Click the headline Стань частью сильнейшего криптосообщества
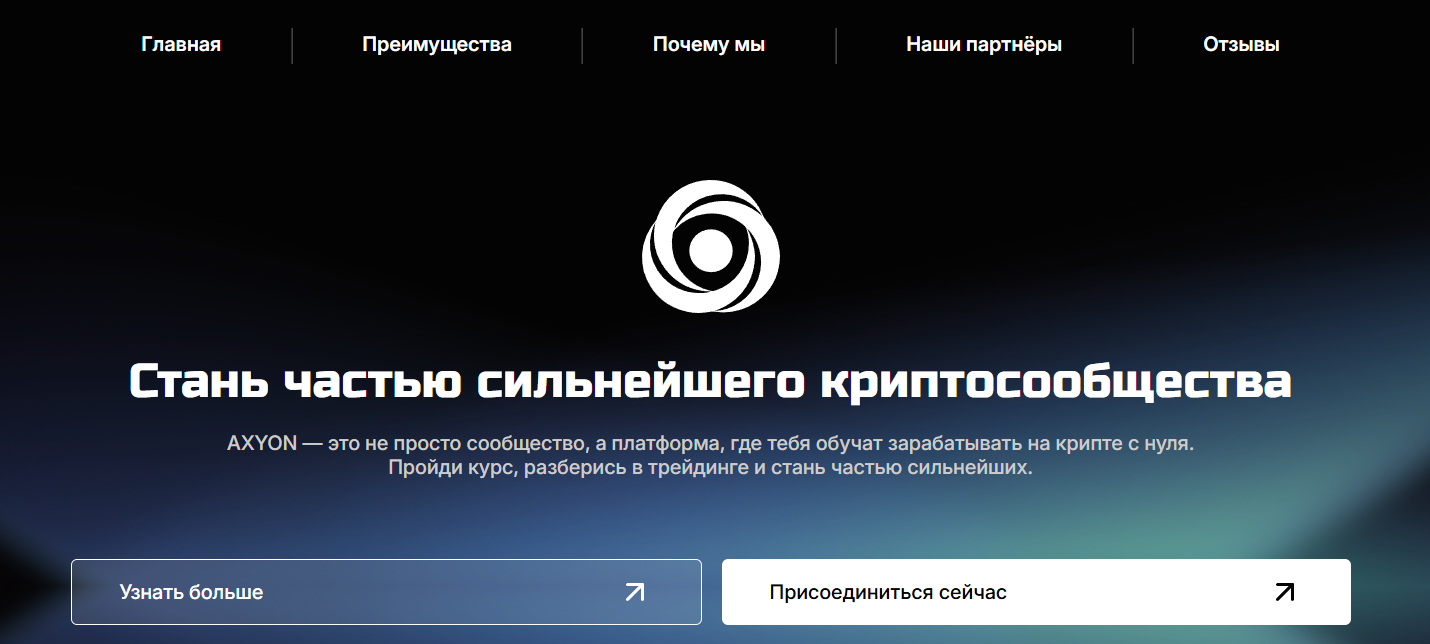Screen dimensions: 1430x644 point(711,382)
